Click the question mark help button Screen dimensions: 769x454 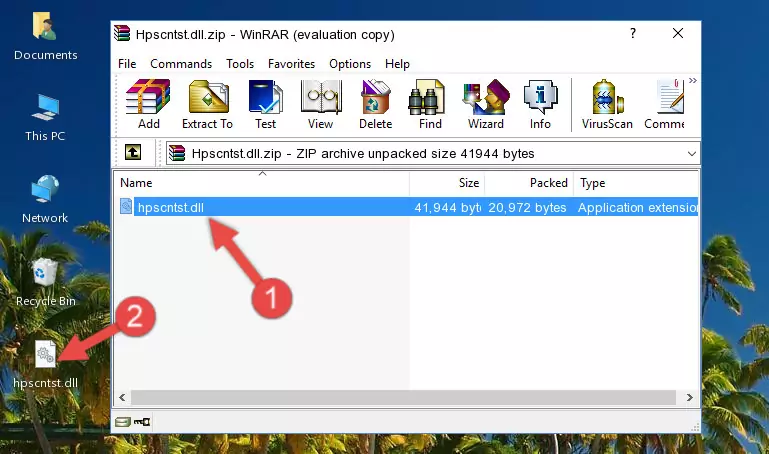[x=633, y=34]
